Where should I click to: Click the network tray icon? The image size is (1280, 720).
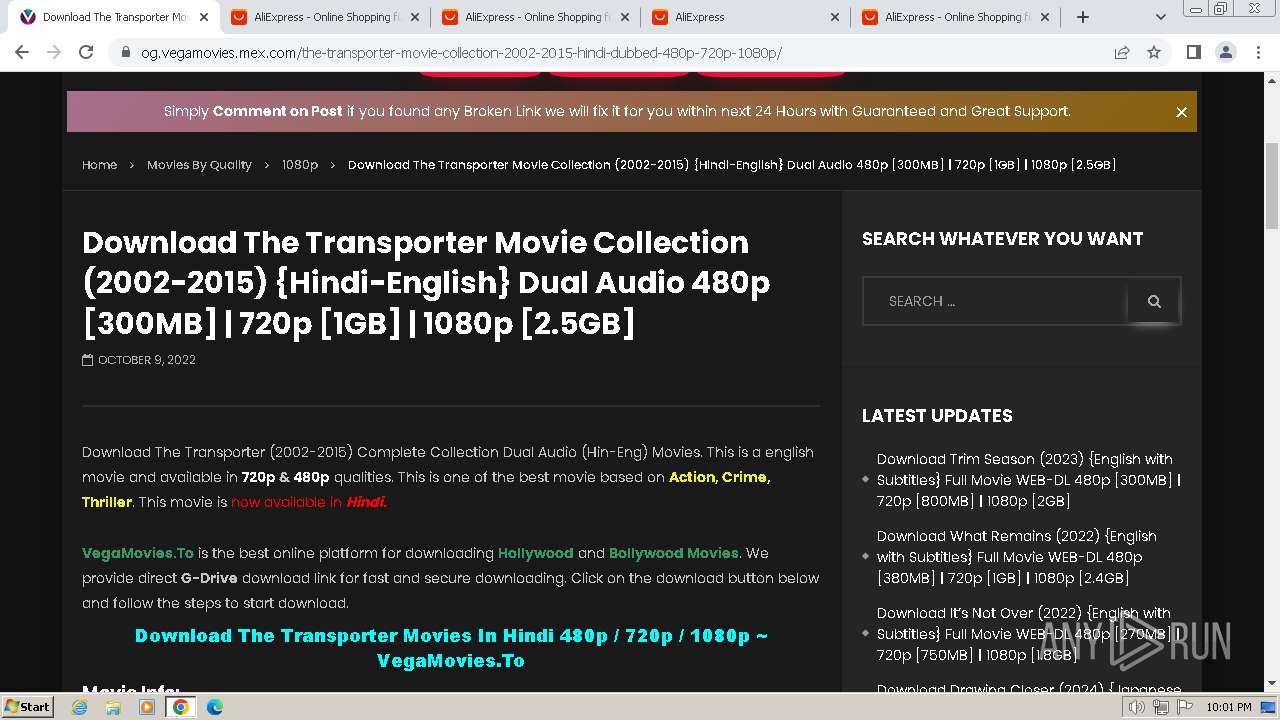1160,707
